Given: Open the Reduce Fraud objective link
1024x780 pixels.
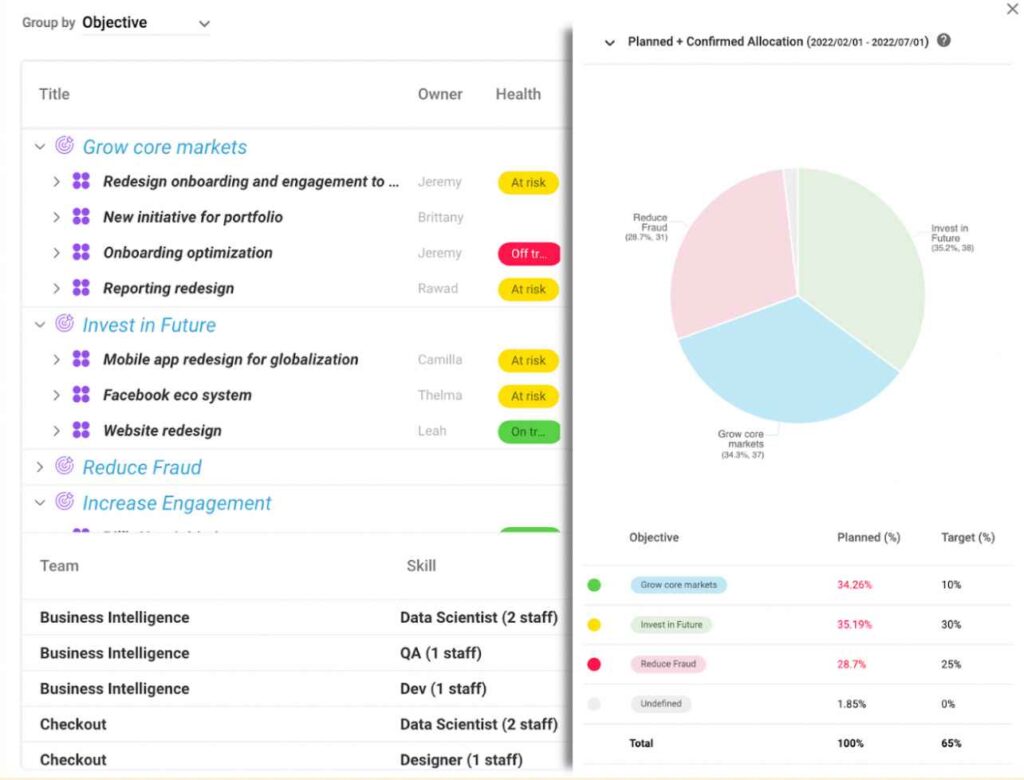Looking at the screenshot, I should pyautogui.click(x=142, y=468).
